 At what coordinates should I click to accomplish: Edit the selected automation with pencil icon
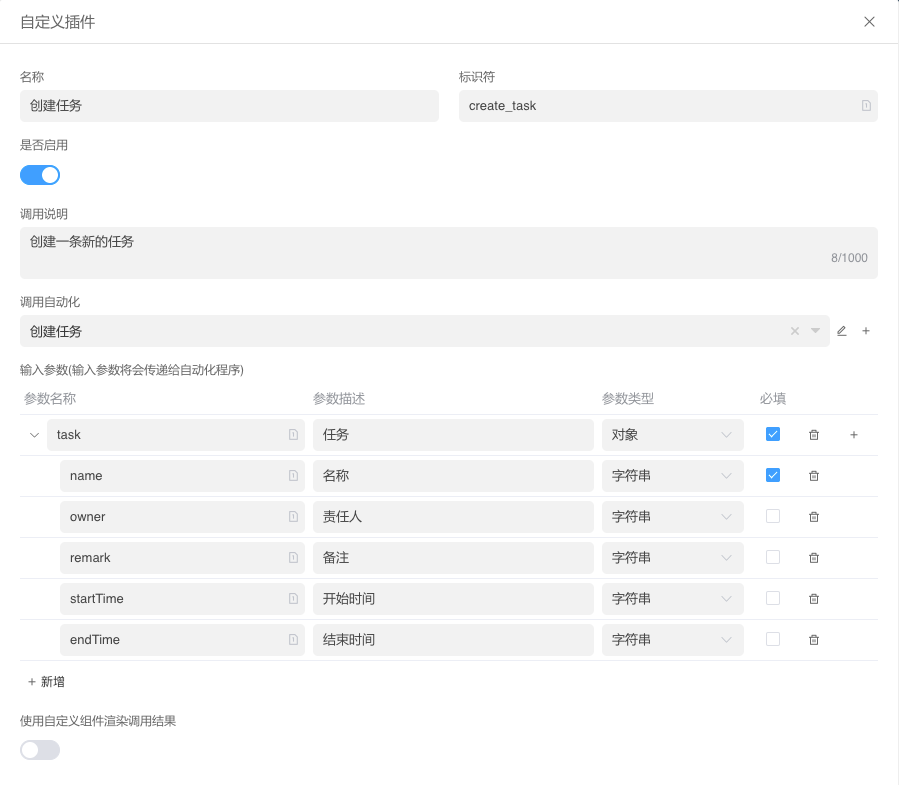pyautogui.click(x=842, y=331)
